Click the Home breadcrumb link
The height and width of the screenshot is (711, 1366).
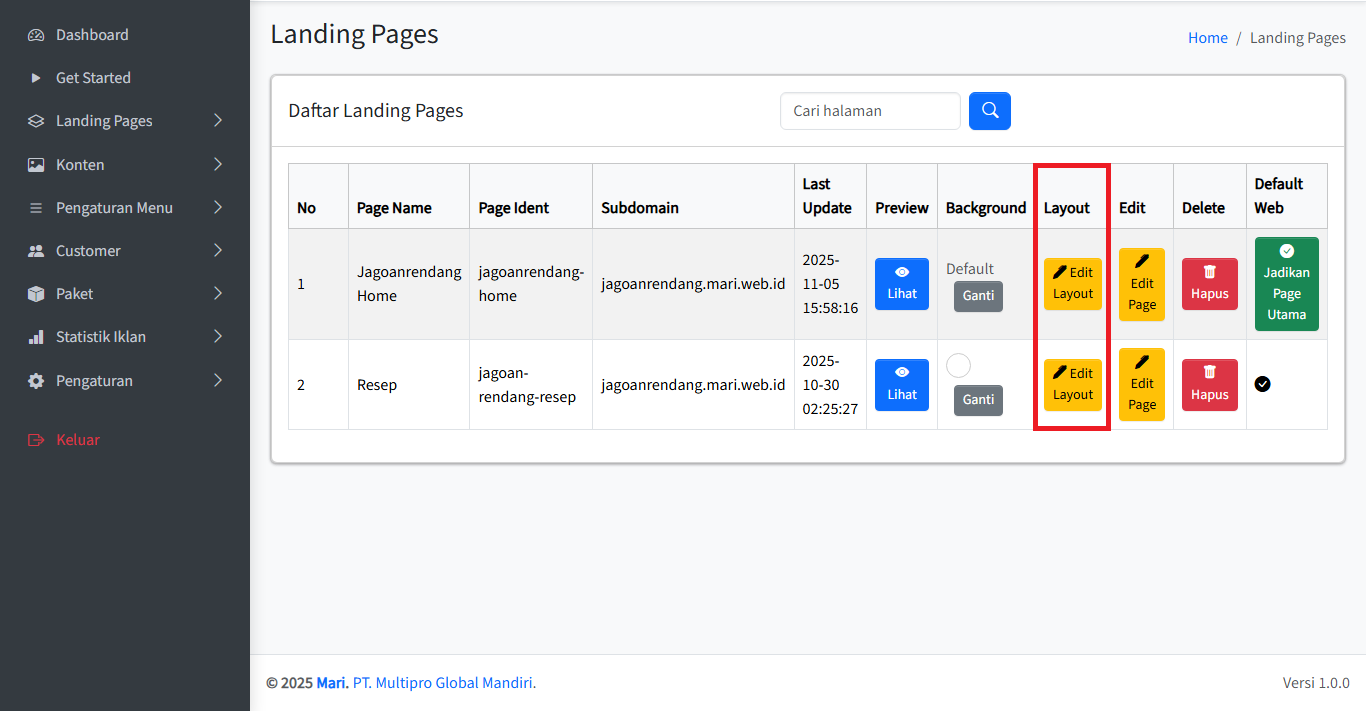[1207, 38]
